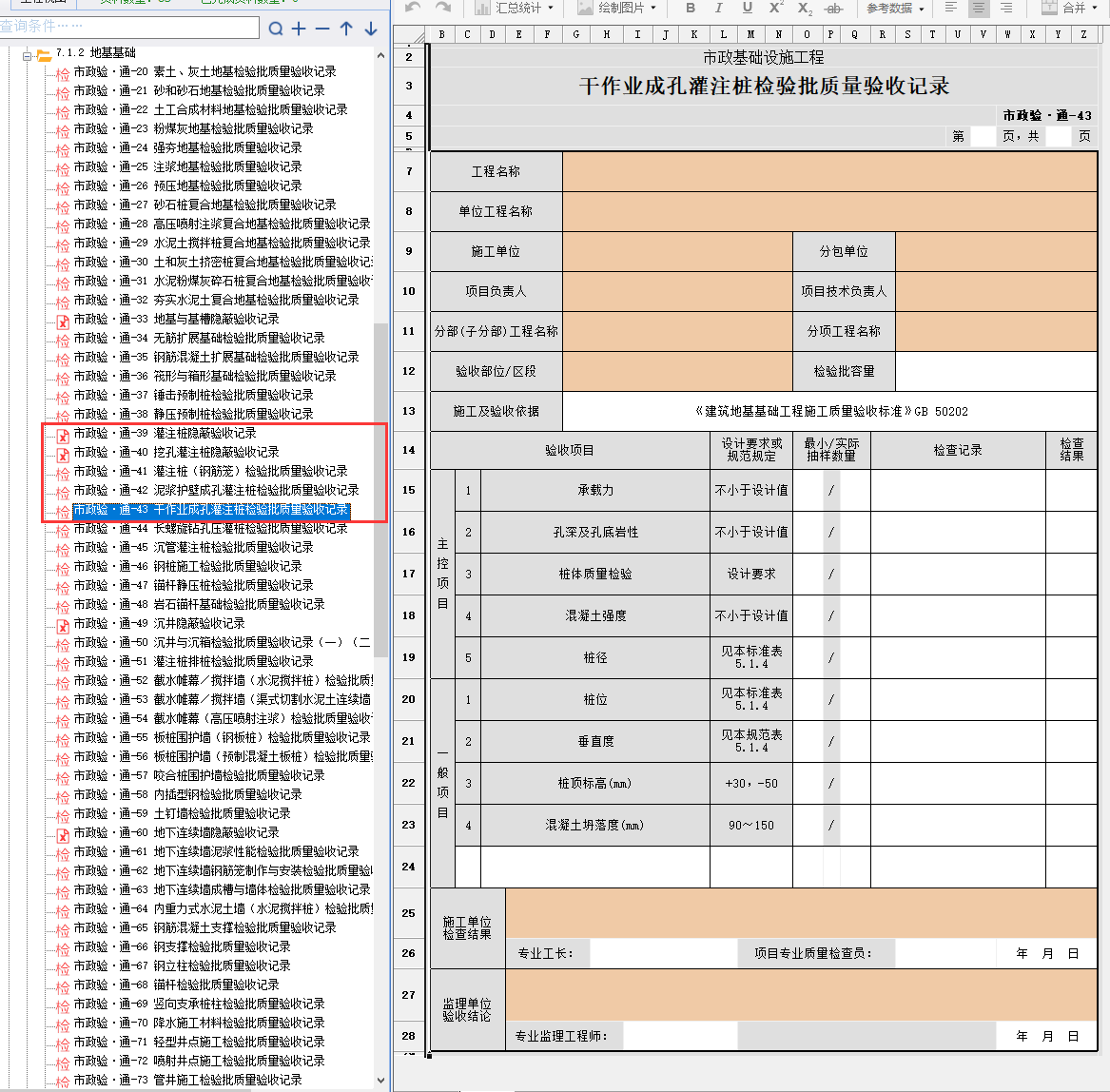Image resolution: width=1110 pixels, height=1092 pixels.
Task: Open 市政验·通-39 灌注桩隐蔽验收记录
Action: 165,434
